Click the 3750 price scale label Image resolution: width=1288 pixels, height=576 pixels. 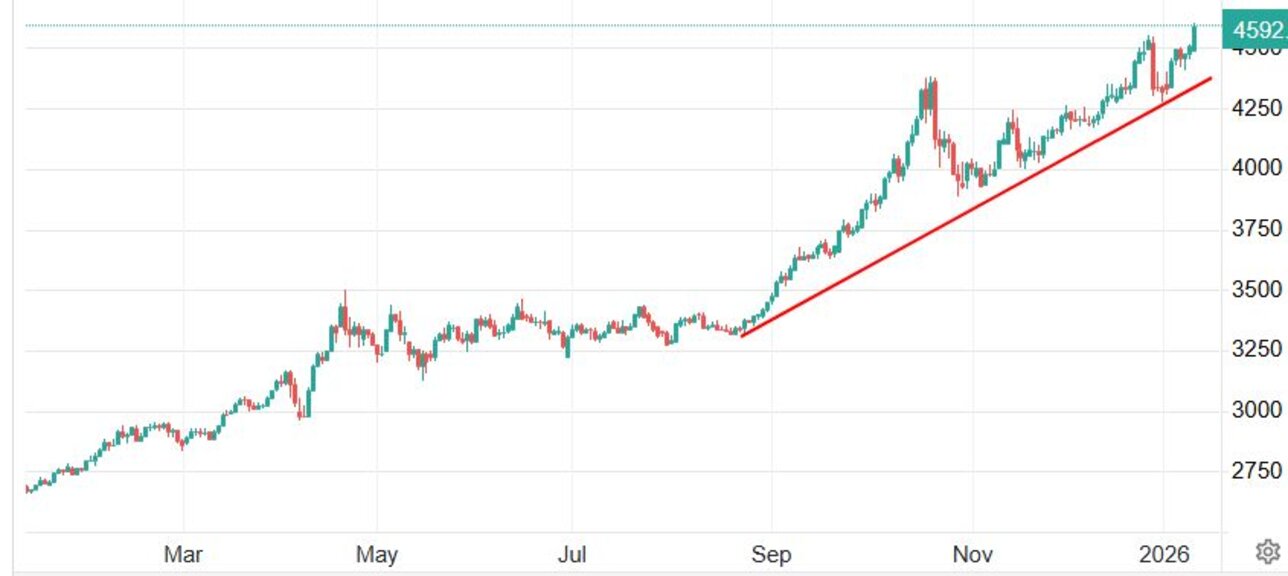1255,229
